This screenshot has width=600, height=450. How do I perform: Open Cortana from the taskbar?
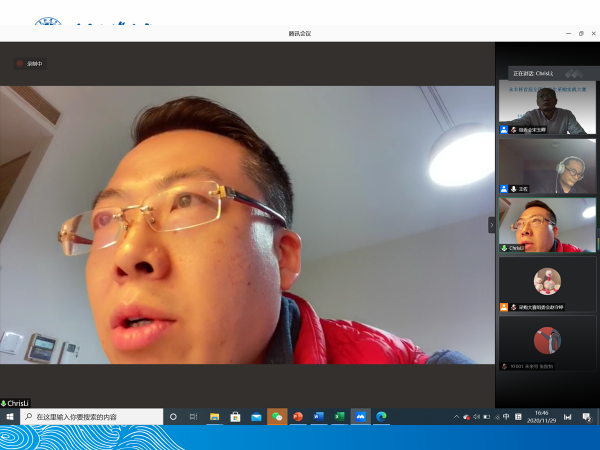(x=173, y=416)
